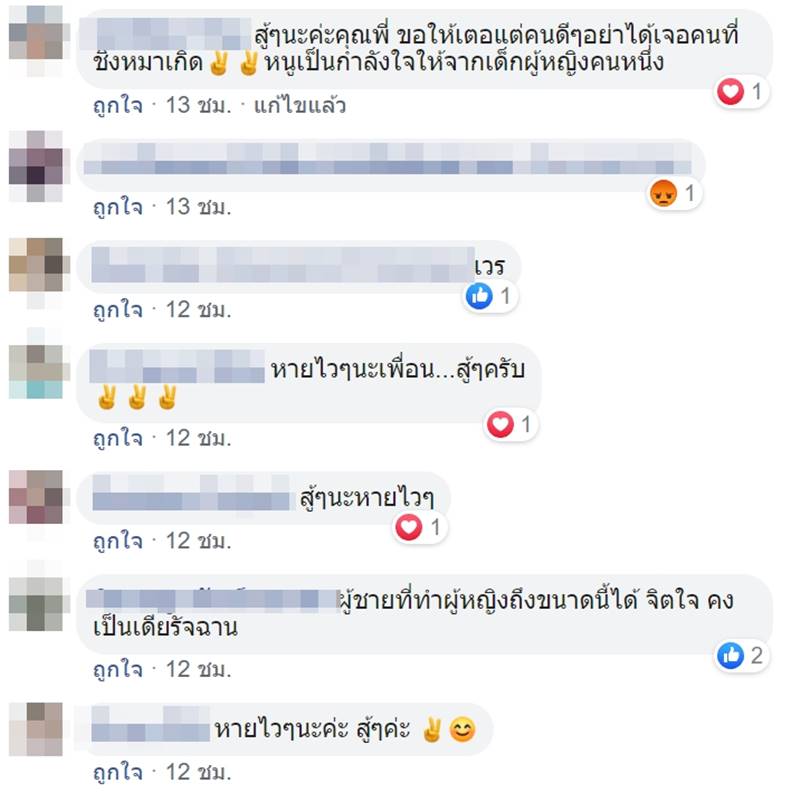Like the last comment 'หายไวๆนะค่ะ'

coord(118,772)
